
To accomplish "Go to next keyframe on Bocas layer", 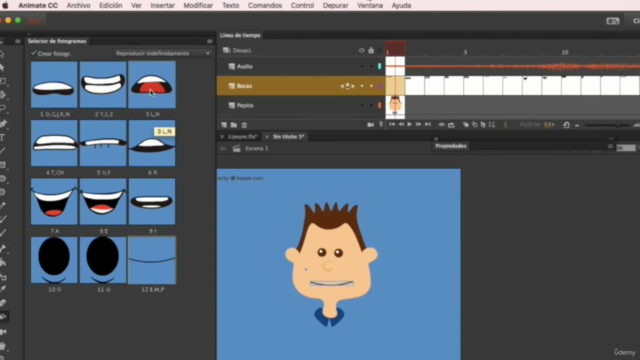I will 353,86.
